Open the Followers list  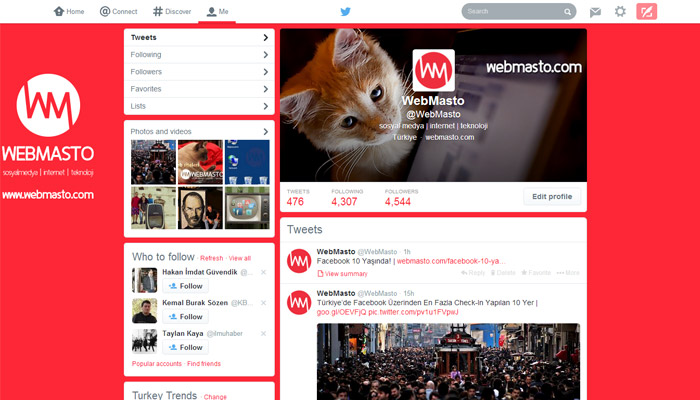point(199,72)
